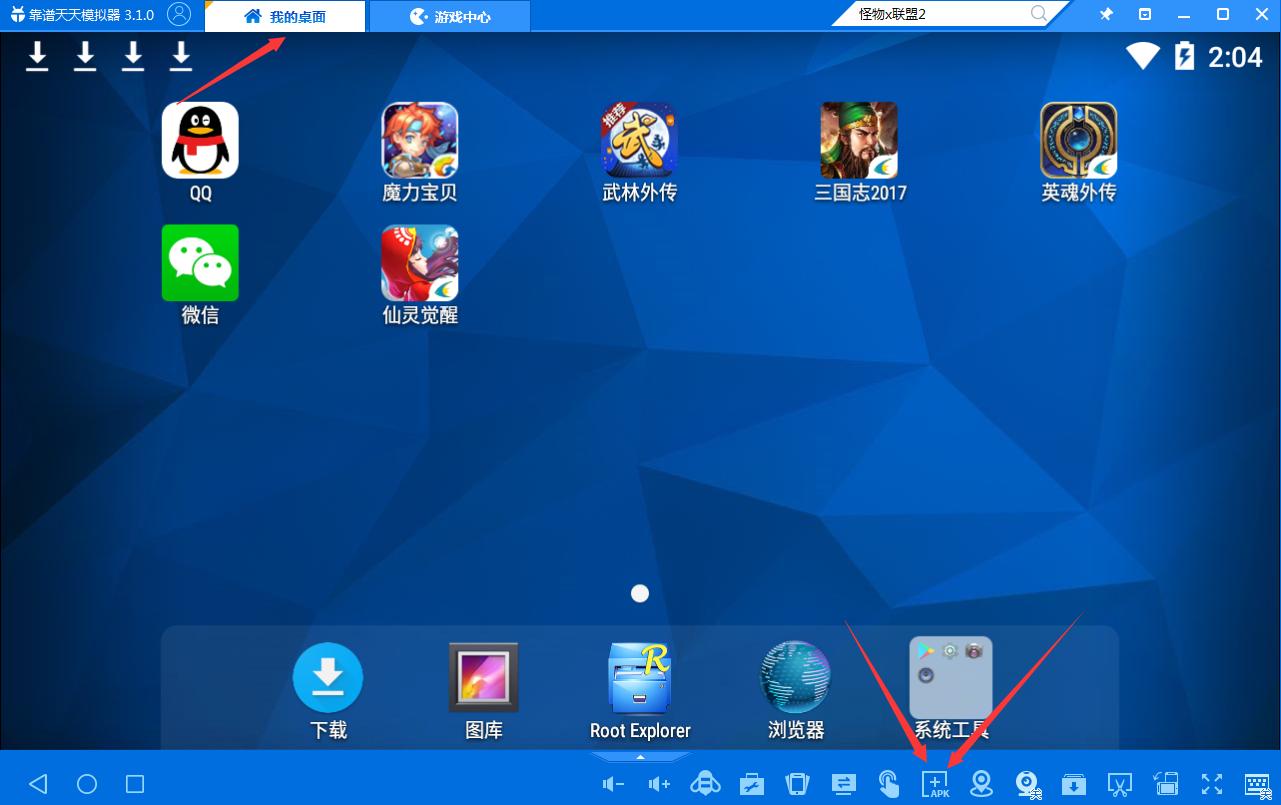Toggle fullscreen mode with the arrows icon
Viewport: 1281px width, 805px height.
pyautogui.click(x=1212, y=784)
